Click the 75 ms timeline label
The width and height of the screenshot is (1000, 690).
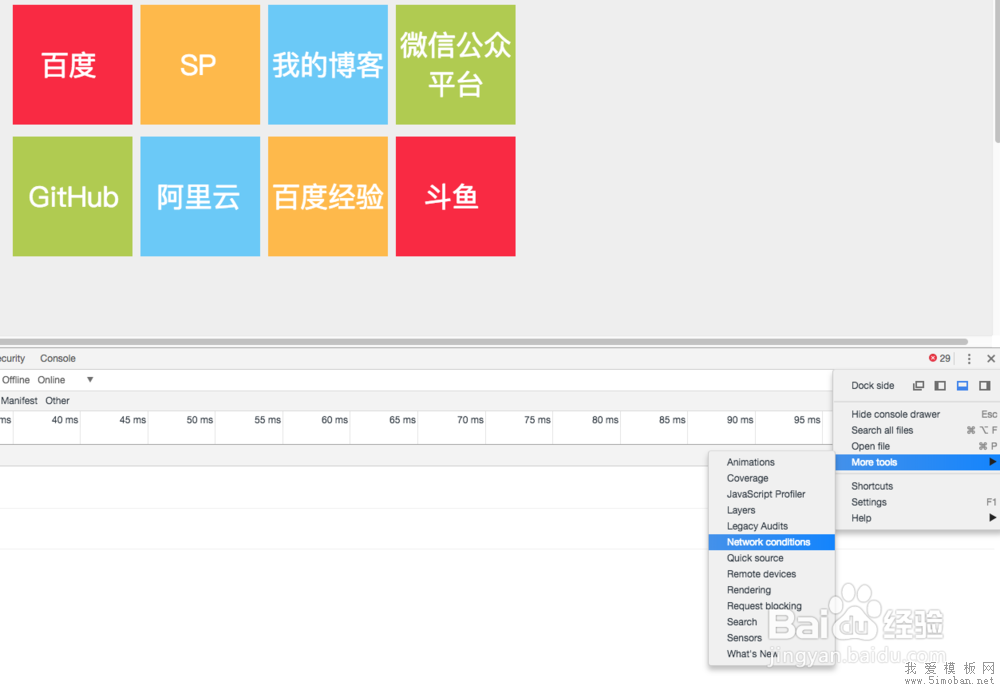538,420
